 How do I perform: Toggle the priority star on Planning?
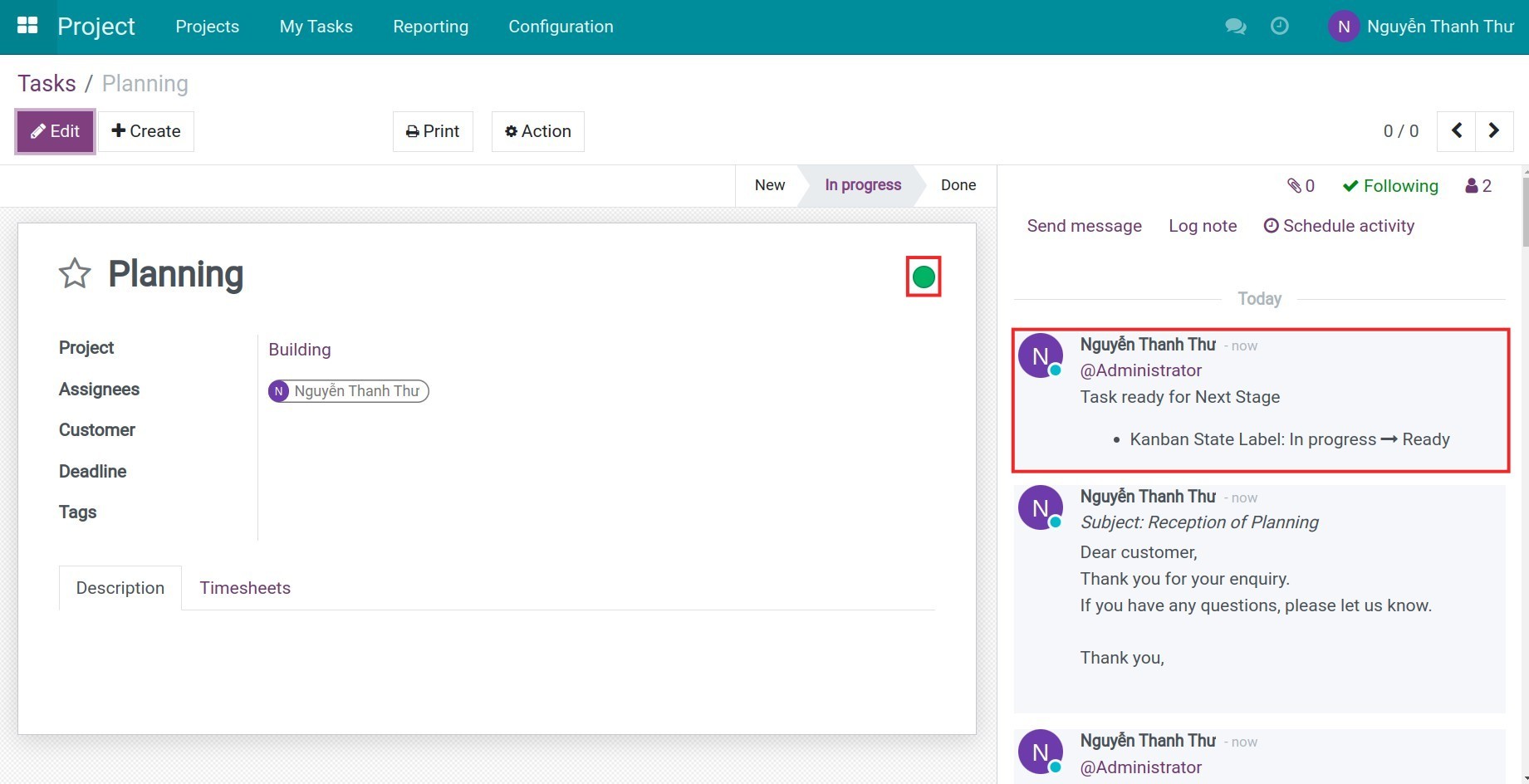click(75, 273)
